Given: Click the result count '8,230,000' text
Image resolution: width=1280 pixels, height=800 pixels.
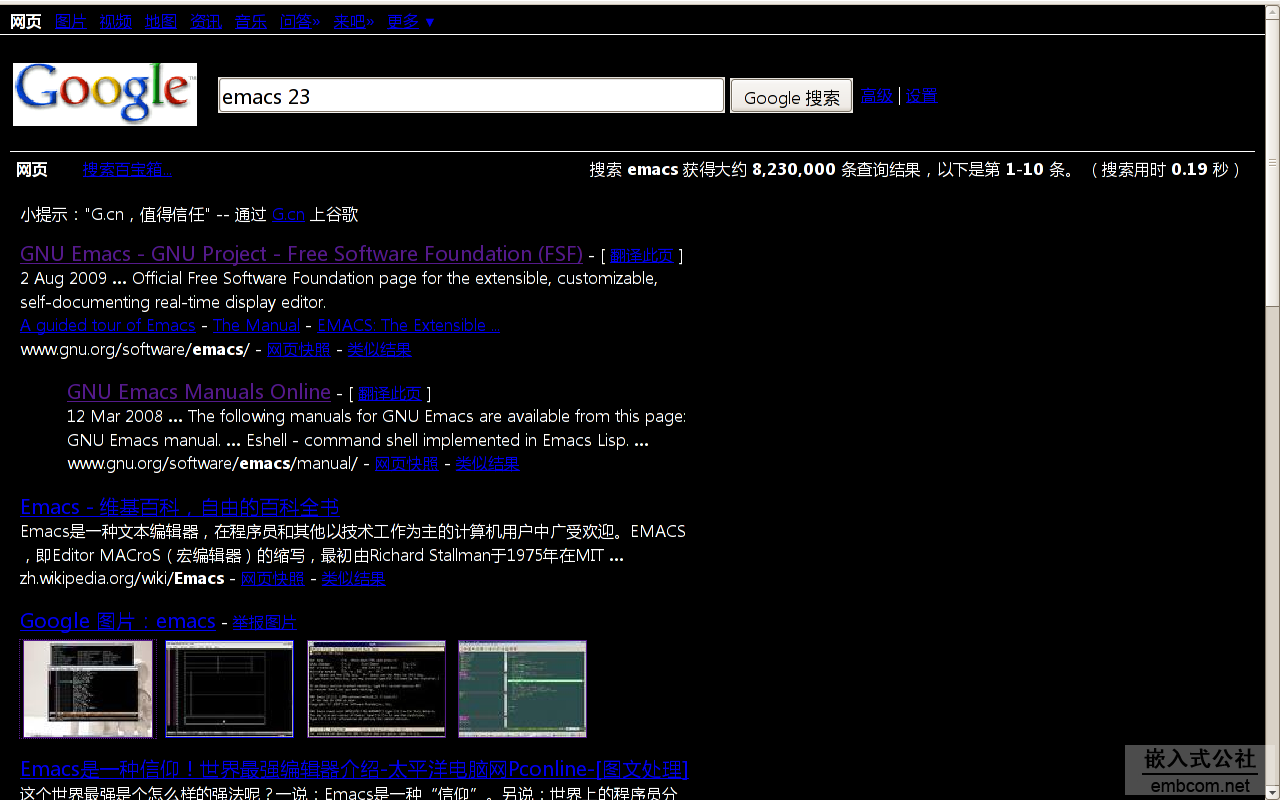Looking at the screenshot, I should click(793, 170).
